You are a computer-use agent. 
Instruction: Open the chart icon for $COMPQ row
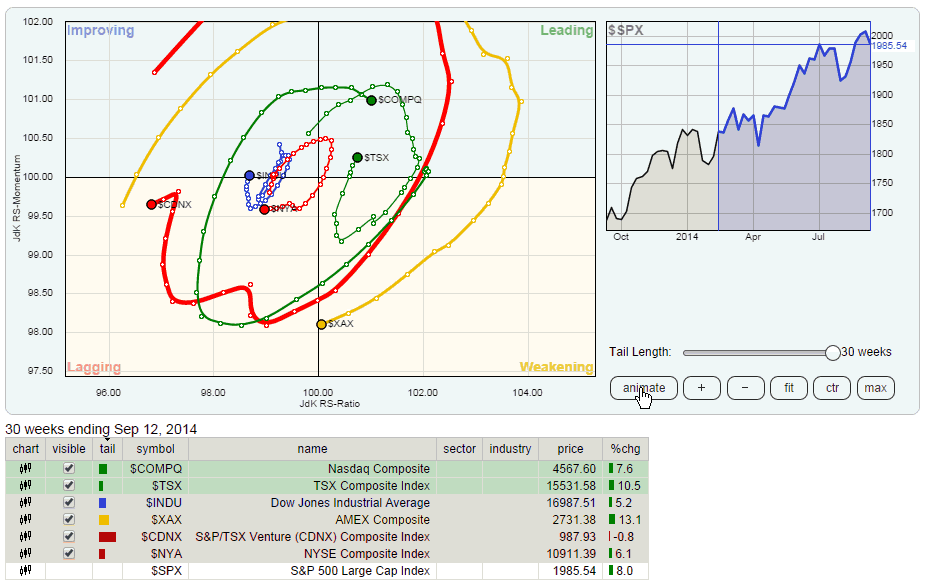pyautogui.click(x=25, y=469)
